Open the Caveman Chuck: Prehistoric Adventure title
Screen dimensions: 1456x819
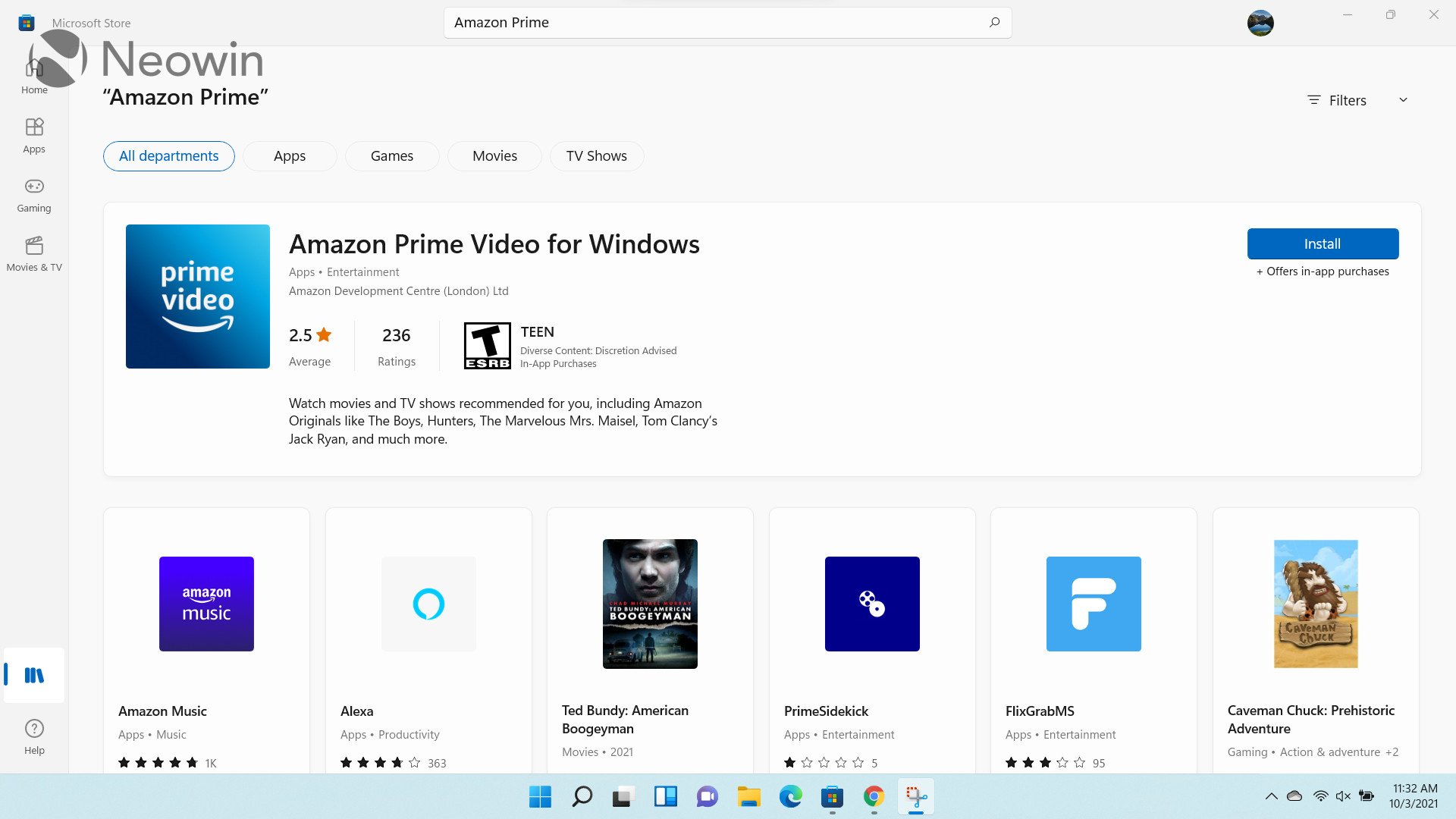tap(1311, 720)
